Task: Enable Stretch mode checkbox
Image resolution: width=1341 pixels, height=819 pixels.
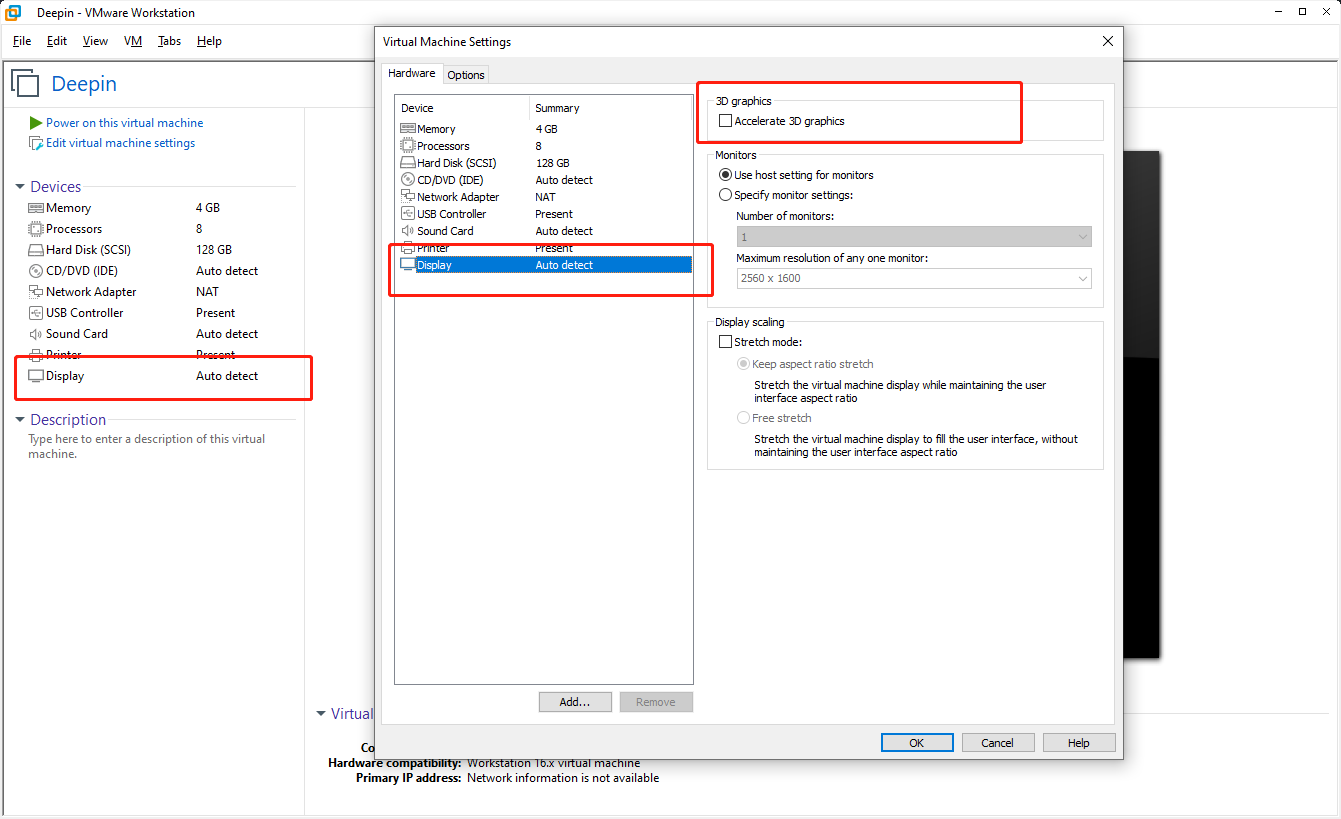Action: point(725,342)
